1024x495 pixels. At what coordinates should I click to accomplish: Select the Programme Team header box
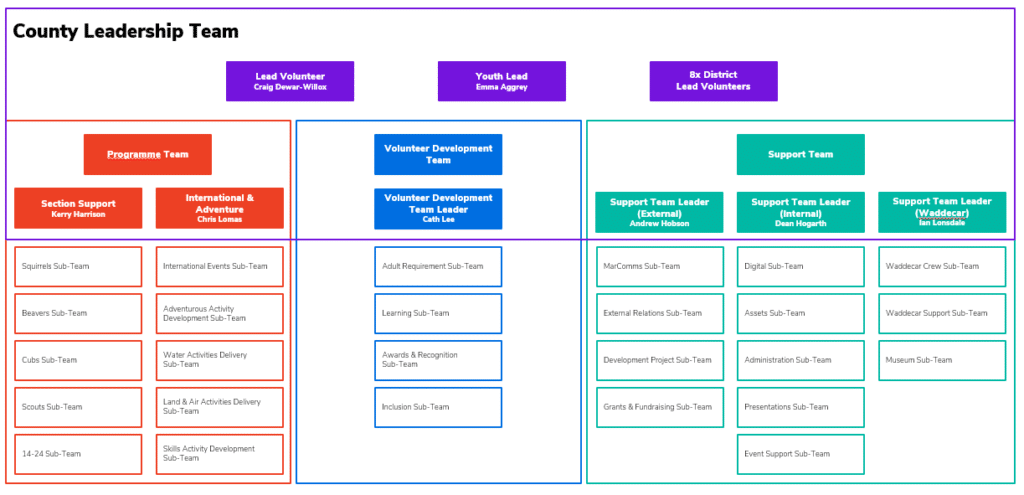tap(147, 154)
